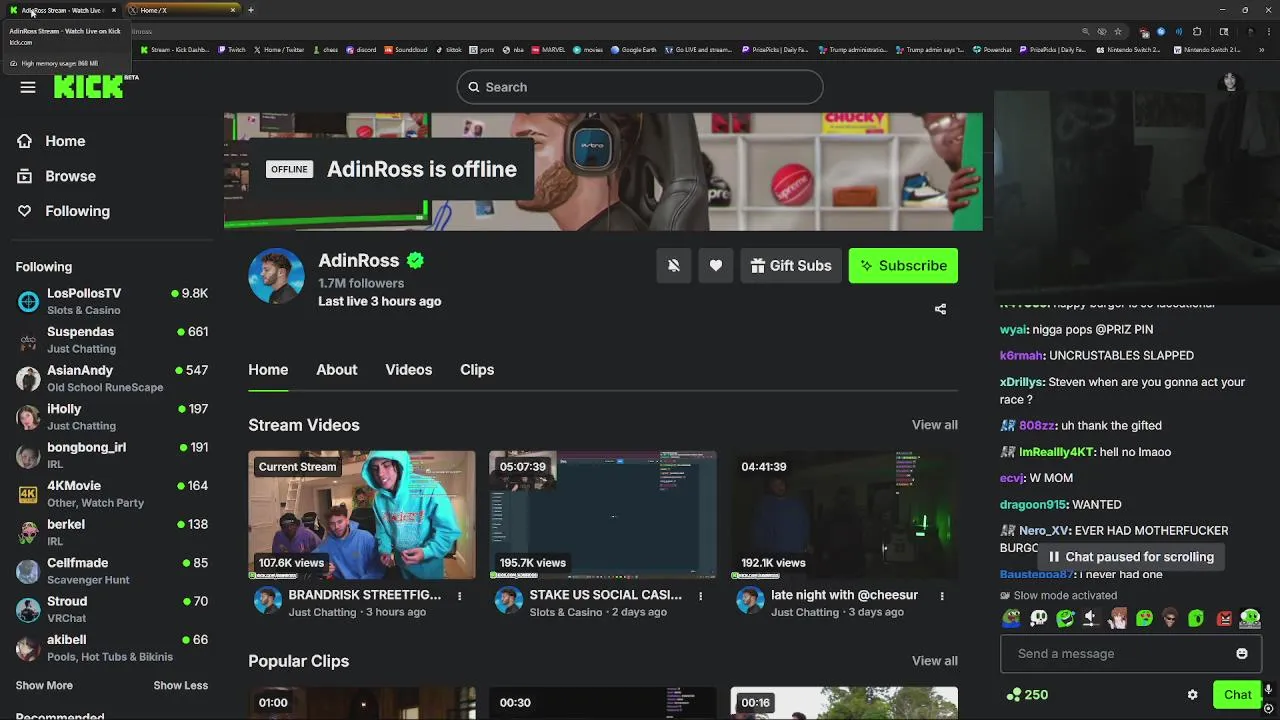
Task: View all Stream Videos
Action: point(935,425)
